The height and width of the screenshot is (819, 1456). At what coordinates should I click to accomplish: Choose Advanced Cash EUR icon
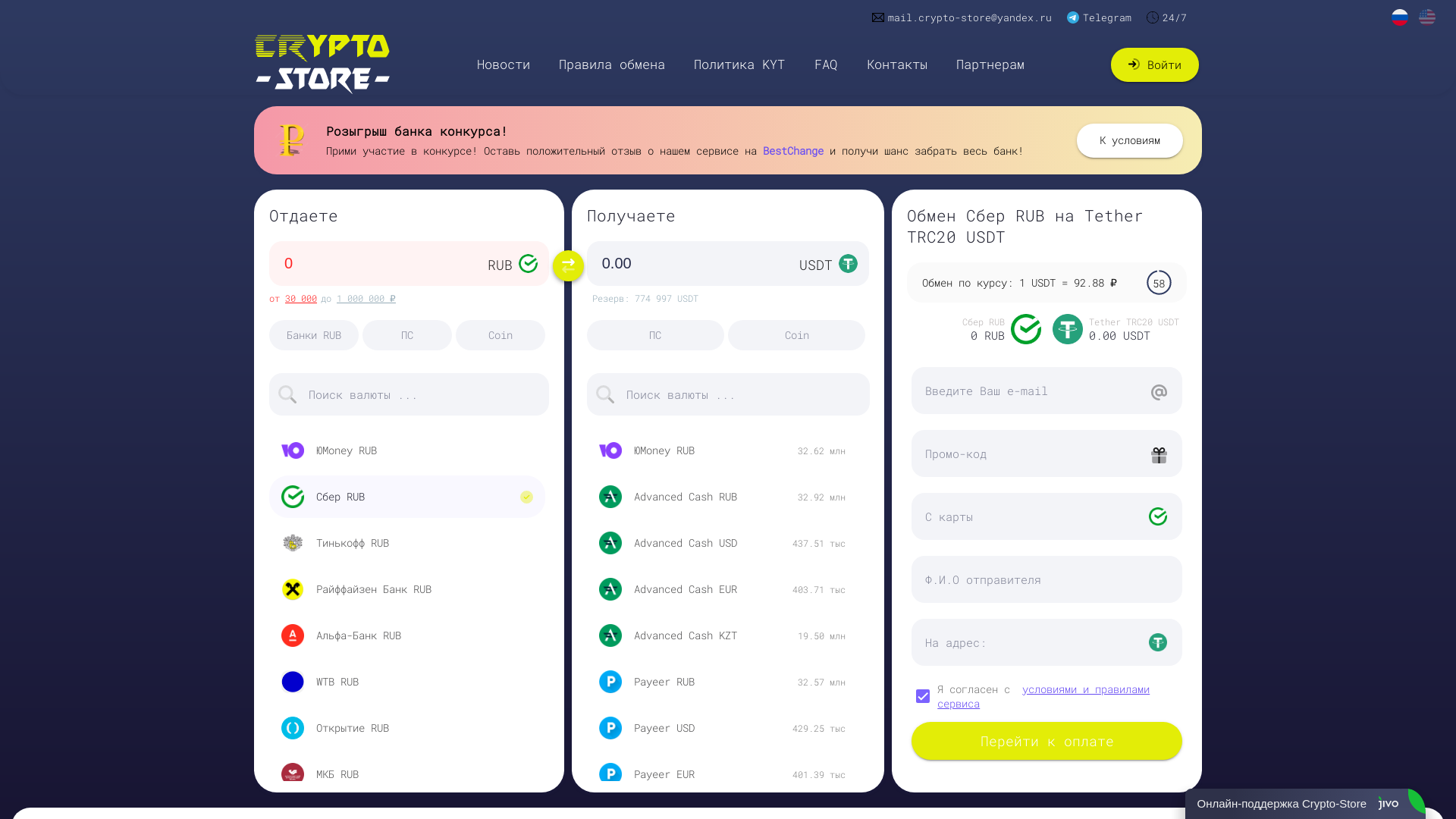click(x=610, y=589)
